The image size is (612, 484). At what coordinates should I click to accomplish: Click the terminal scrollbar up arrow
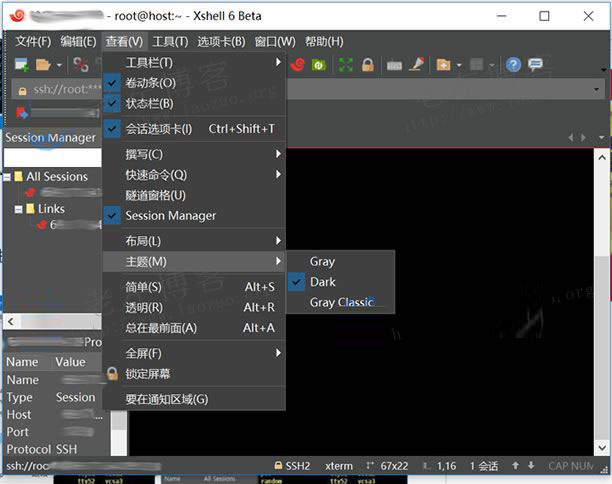[x=602, y=158]
